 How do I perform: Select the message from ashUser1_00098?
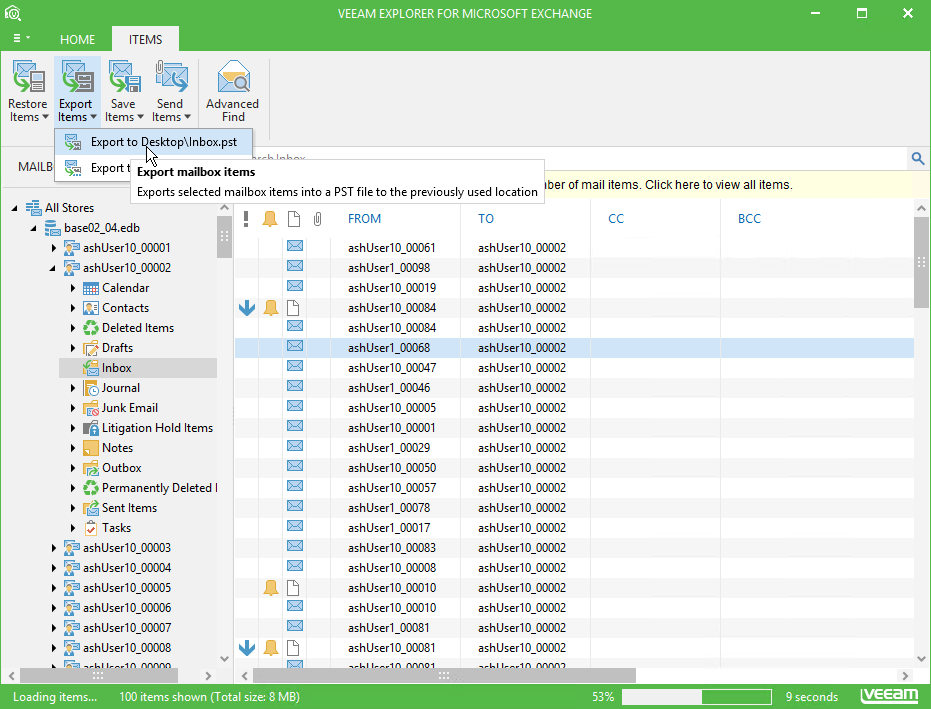pos(574,268)
